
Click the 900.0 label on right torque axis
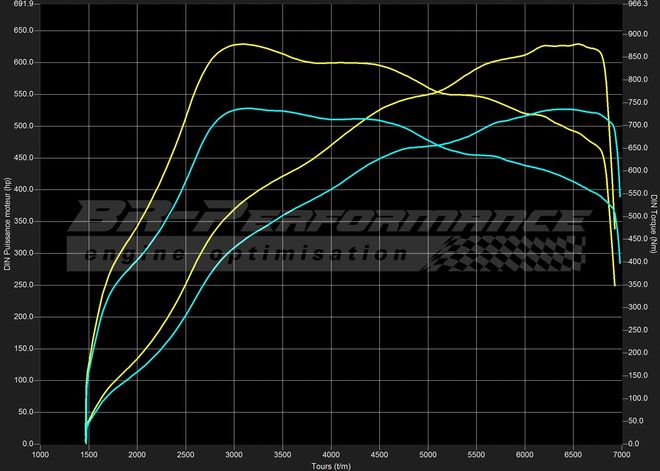pyautogui.click(x=637, y=33)
